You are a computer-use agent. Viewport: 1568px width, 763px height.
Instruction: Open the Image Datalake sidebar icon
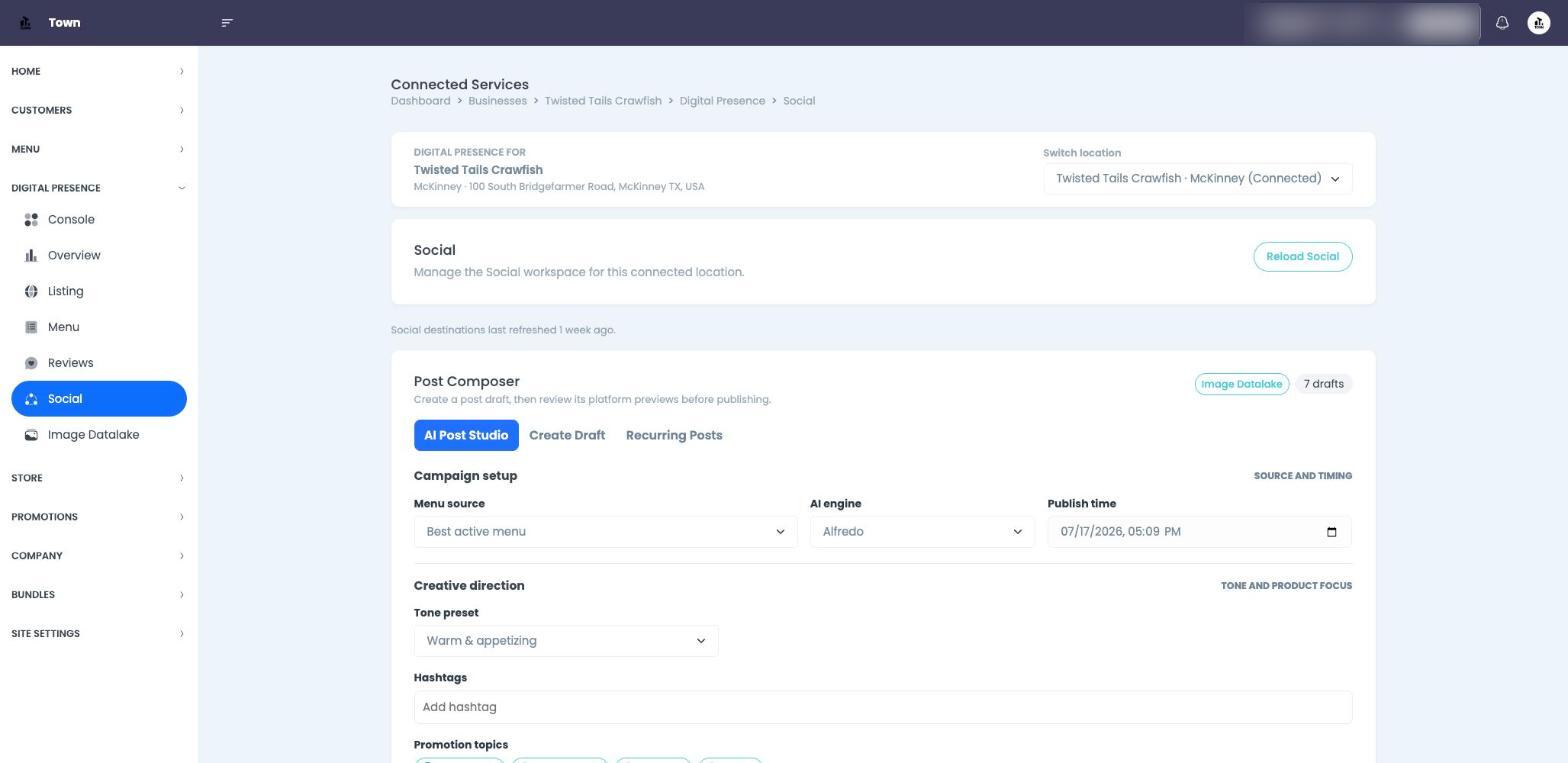click(x=31, y=435)
